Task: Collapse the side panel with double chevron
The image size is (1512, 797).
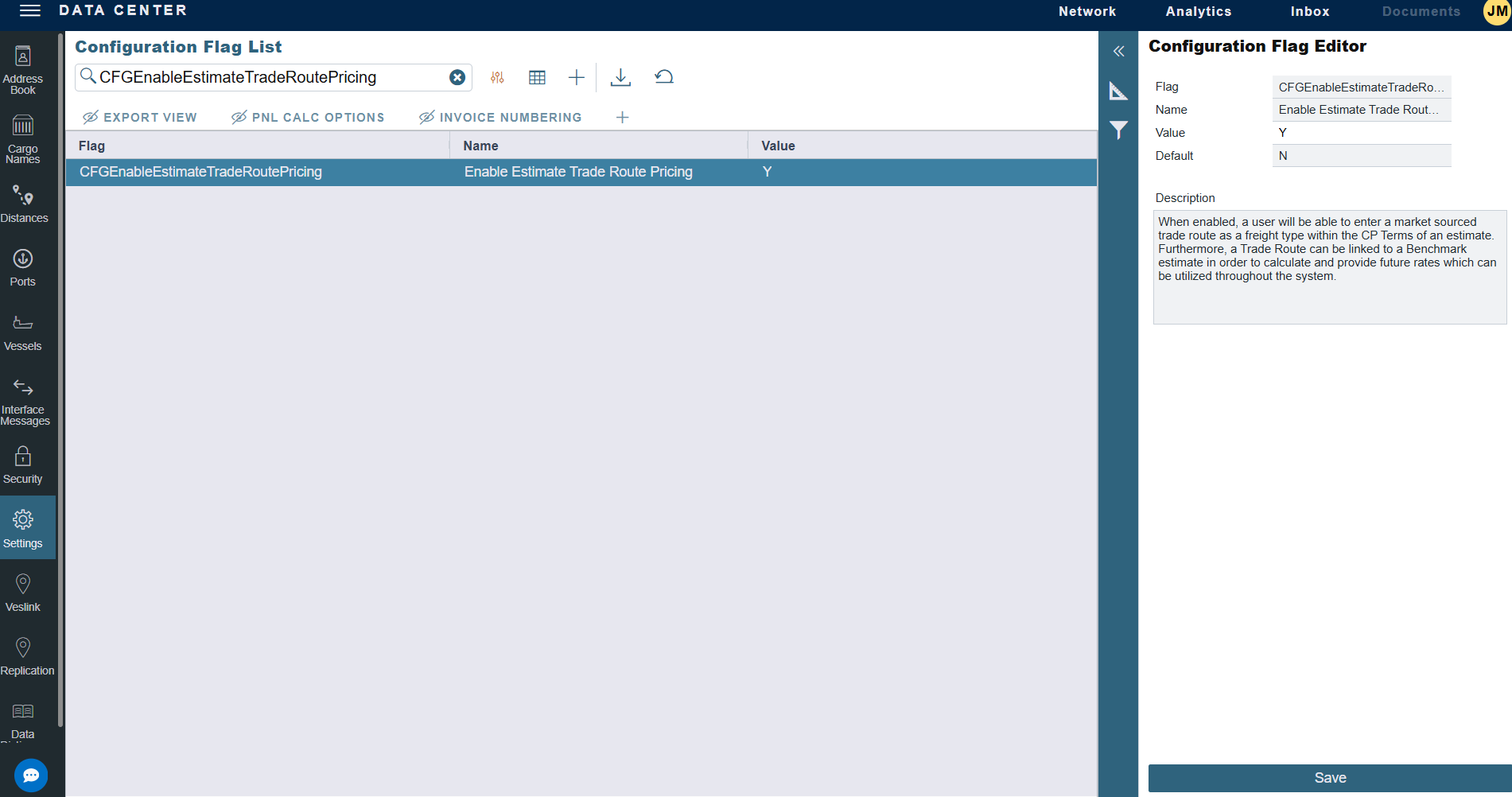Action: [1118, 52]
